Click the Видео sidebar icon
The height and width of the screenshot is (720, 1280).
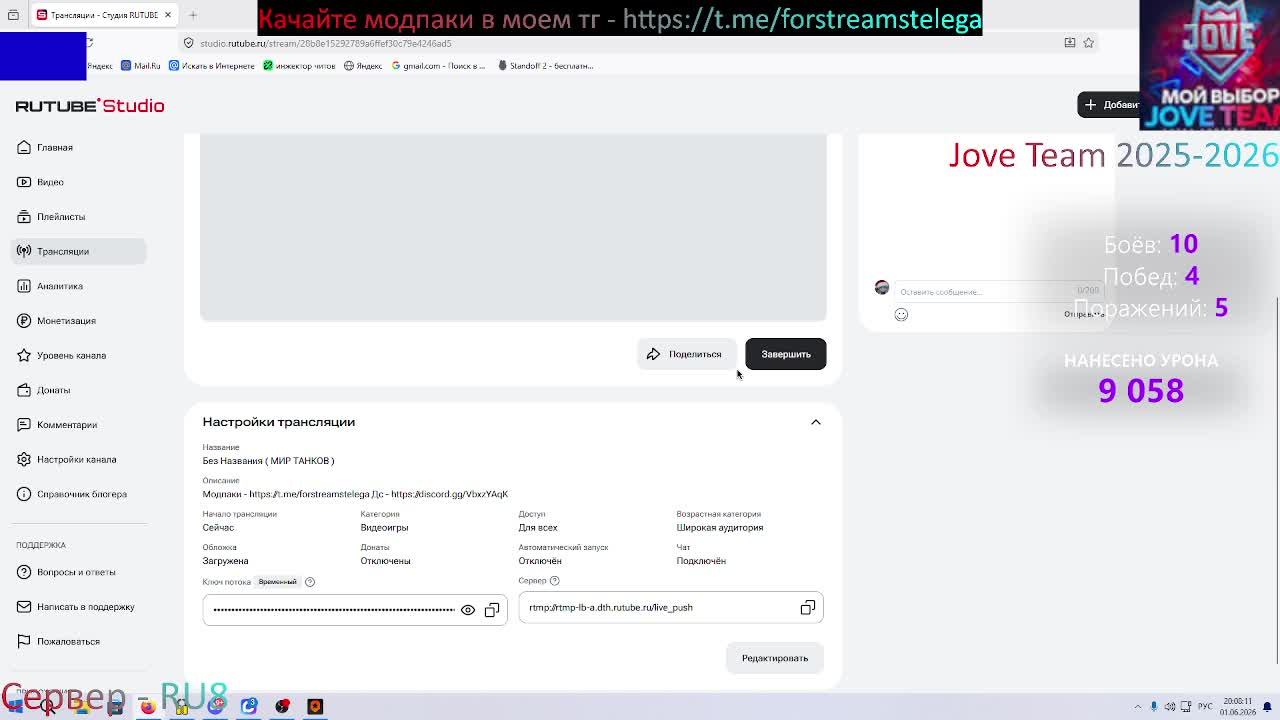(24, 182)
